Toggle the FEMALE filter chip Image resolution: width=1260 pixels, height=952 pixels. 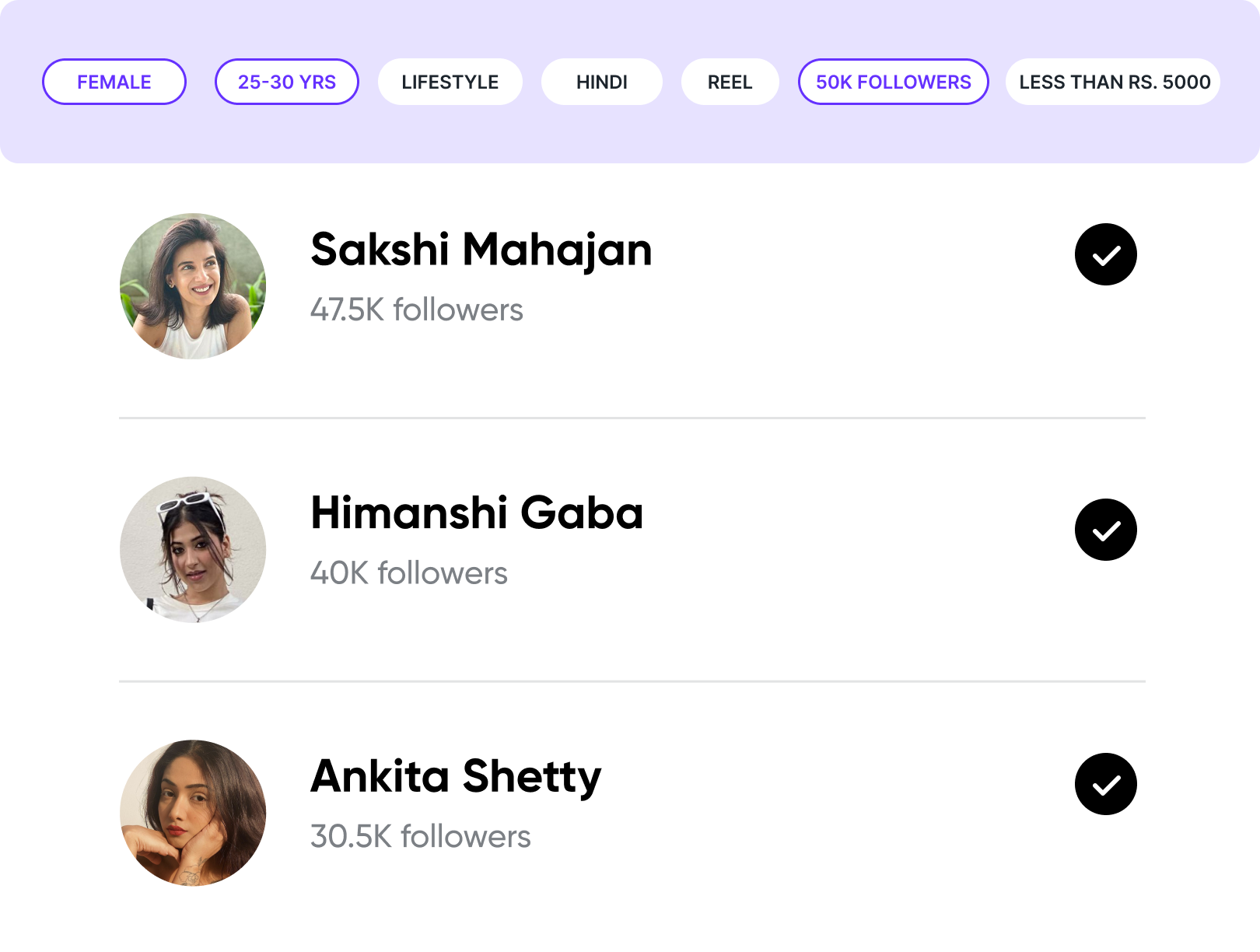tap(114, 82)
